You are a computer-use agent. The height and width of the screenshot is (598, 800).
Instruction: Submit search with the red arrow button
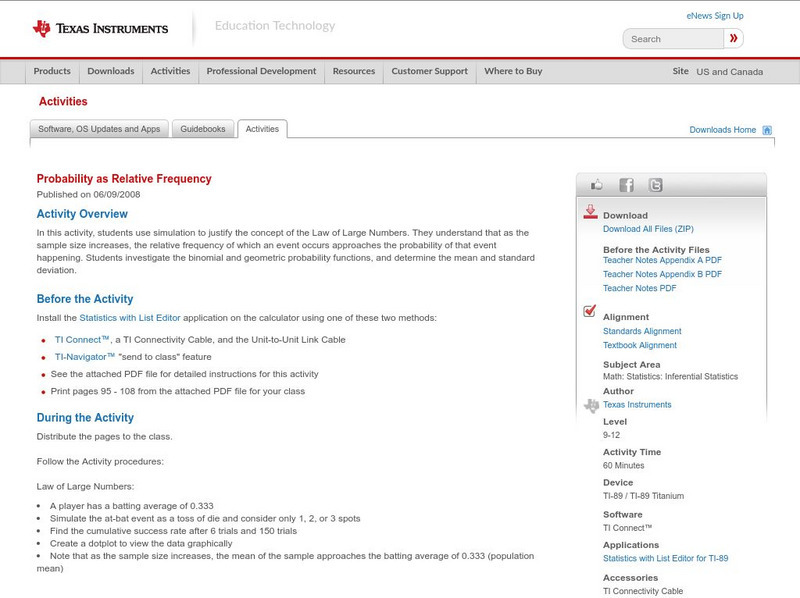coord(733,38)
